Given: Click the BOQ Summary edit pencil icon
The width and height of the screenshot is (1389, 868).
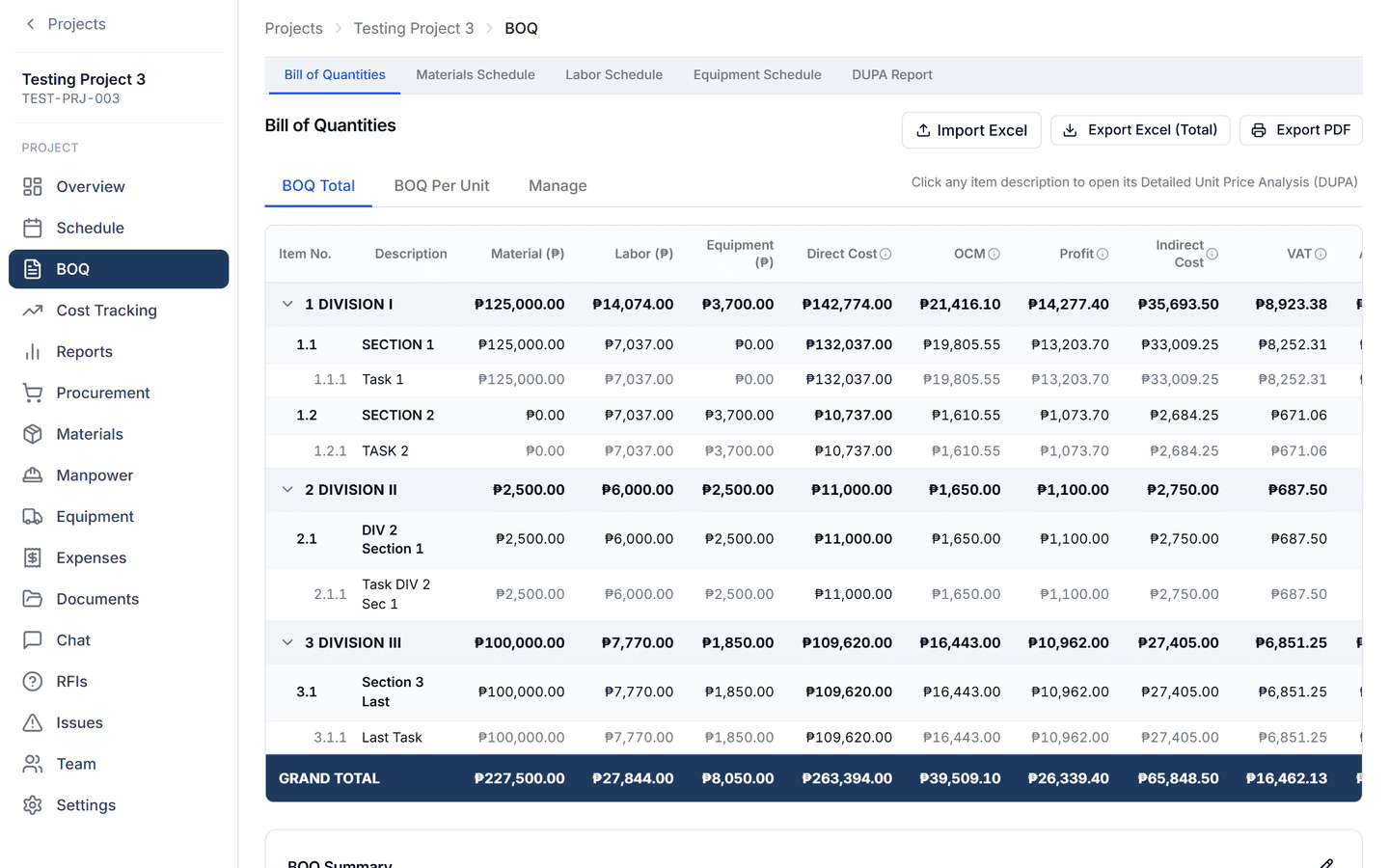Looking at the screenshot, I should coord(1326,863).
